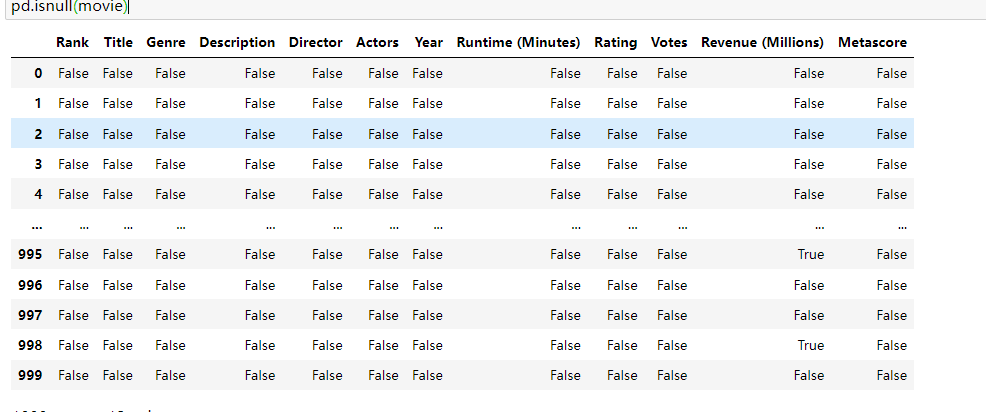Screen dimensions: 986x412
Task: Click the Genre column header
Action: click(x=165, y=43)
